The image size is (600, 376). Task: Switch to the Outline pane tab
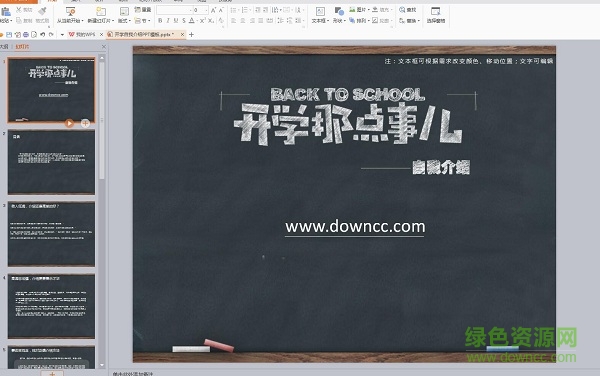pyautogui.click(x=4, y=47)
